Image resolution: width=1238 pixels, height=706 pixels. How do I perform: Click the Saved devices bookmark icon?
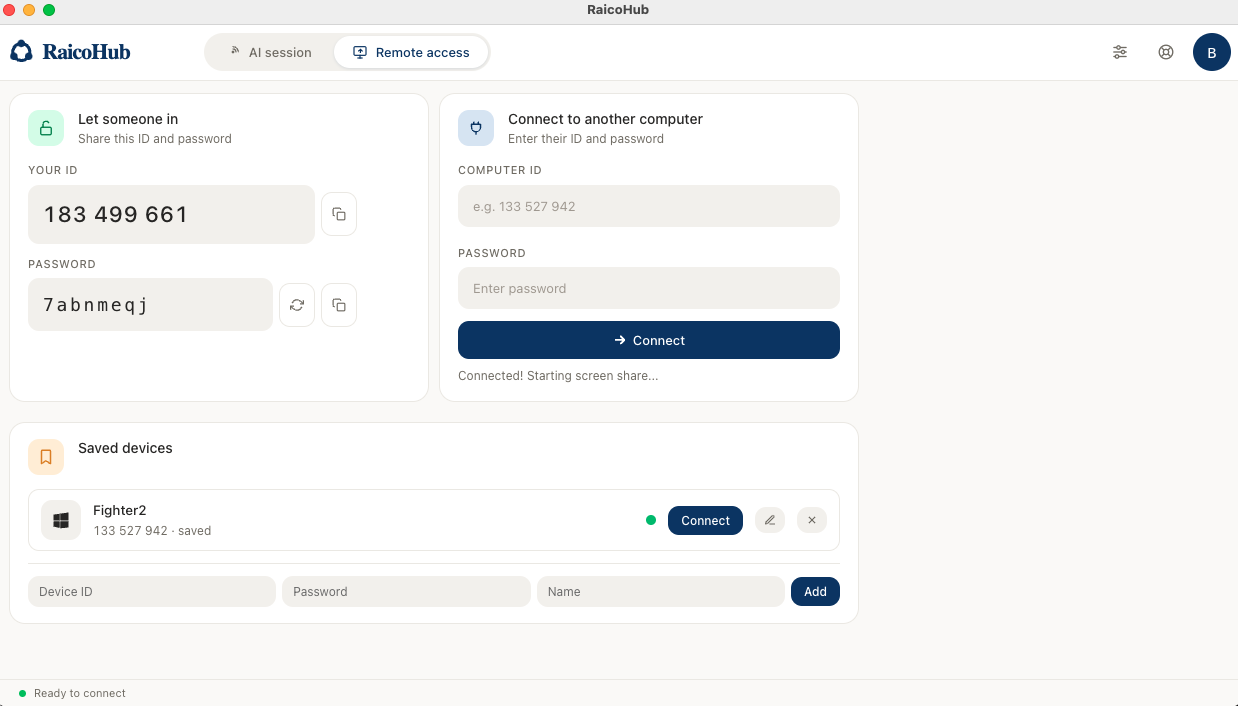[46, 457]
